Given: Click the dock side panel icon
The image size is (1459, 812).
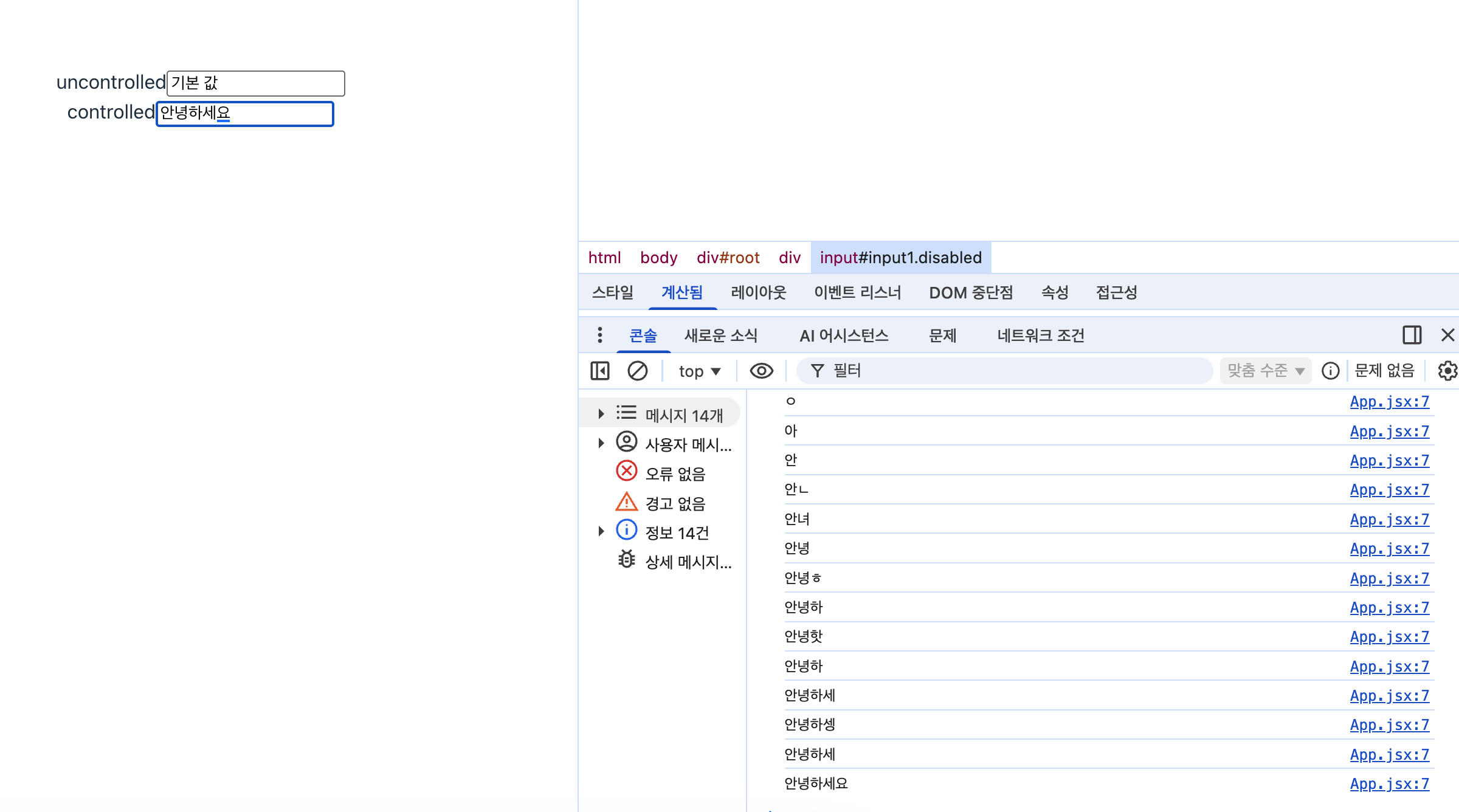Looking at the screenshot, I should (1412, 335).
